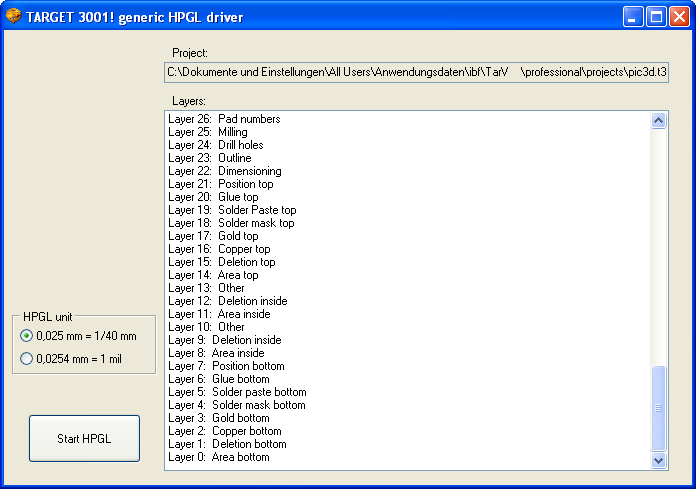Pick Layer 23: Outline
The image size is (696, 489).
210,158
